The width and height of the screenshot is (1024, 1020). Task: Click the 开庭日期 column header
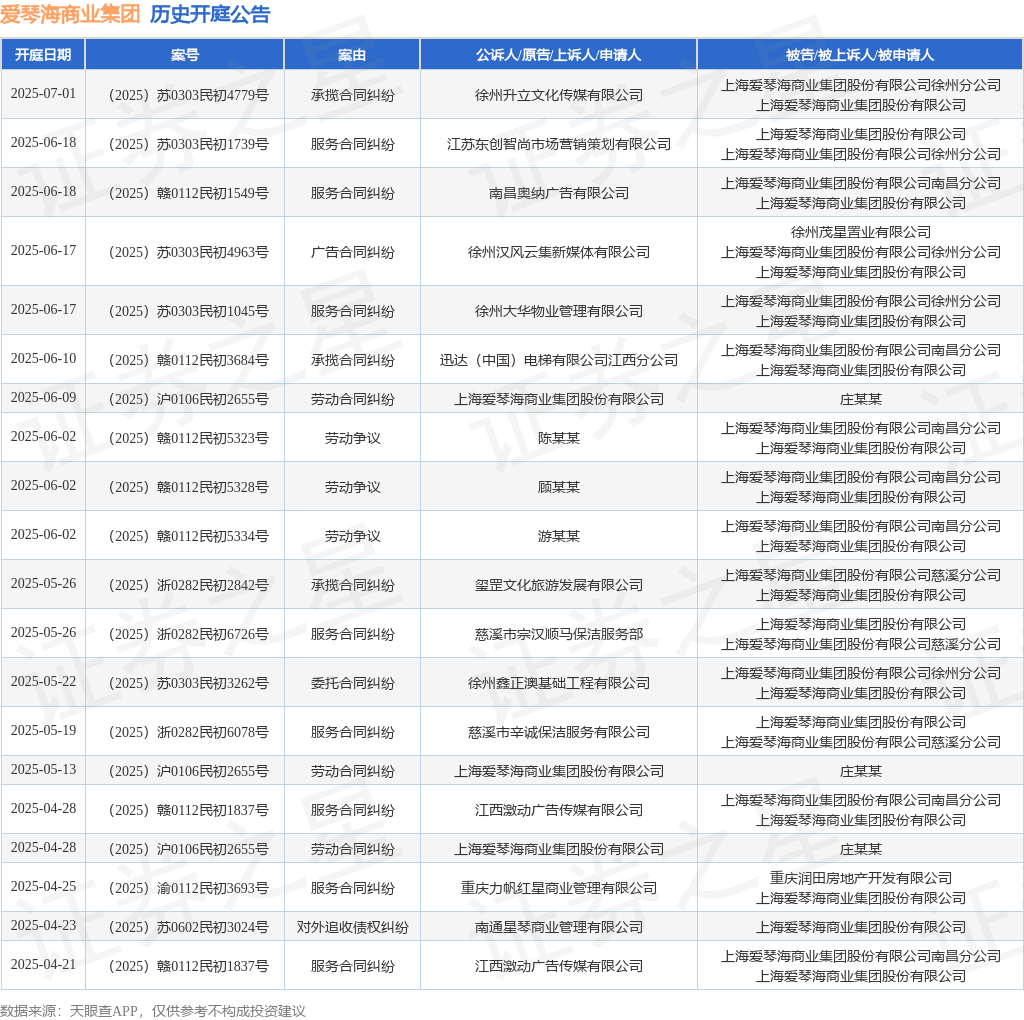(x=43, y=55)
